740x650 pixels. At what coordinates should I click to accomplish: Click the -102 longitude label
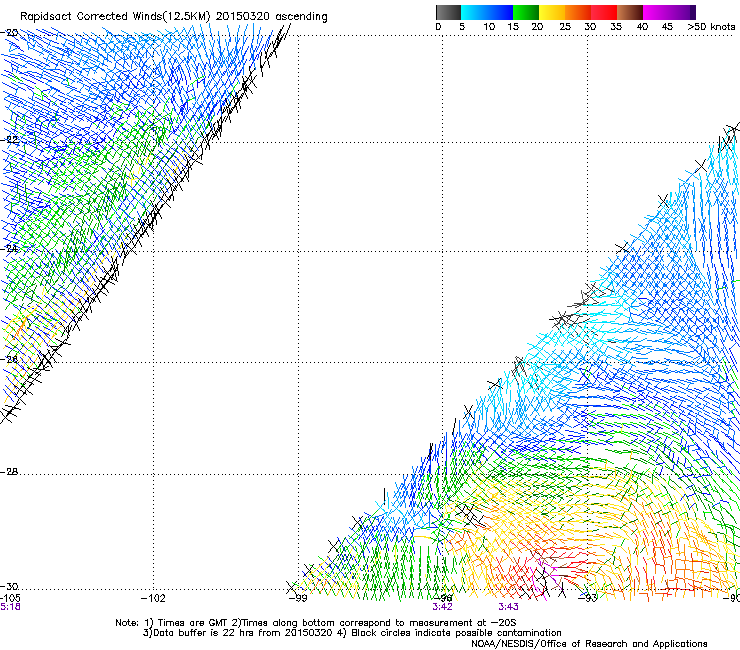tap(153, 599)
